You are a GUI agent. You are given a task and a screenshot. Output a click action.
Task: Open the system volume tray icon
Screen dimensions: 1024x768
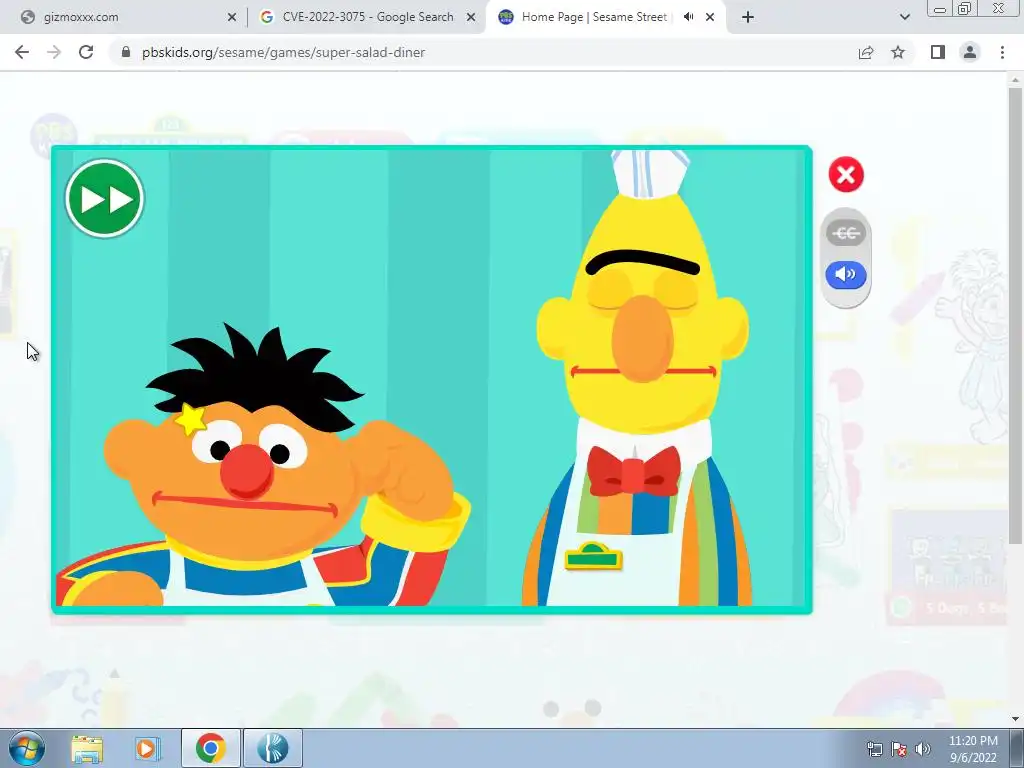[x=922, y=749]
